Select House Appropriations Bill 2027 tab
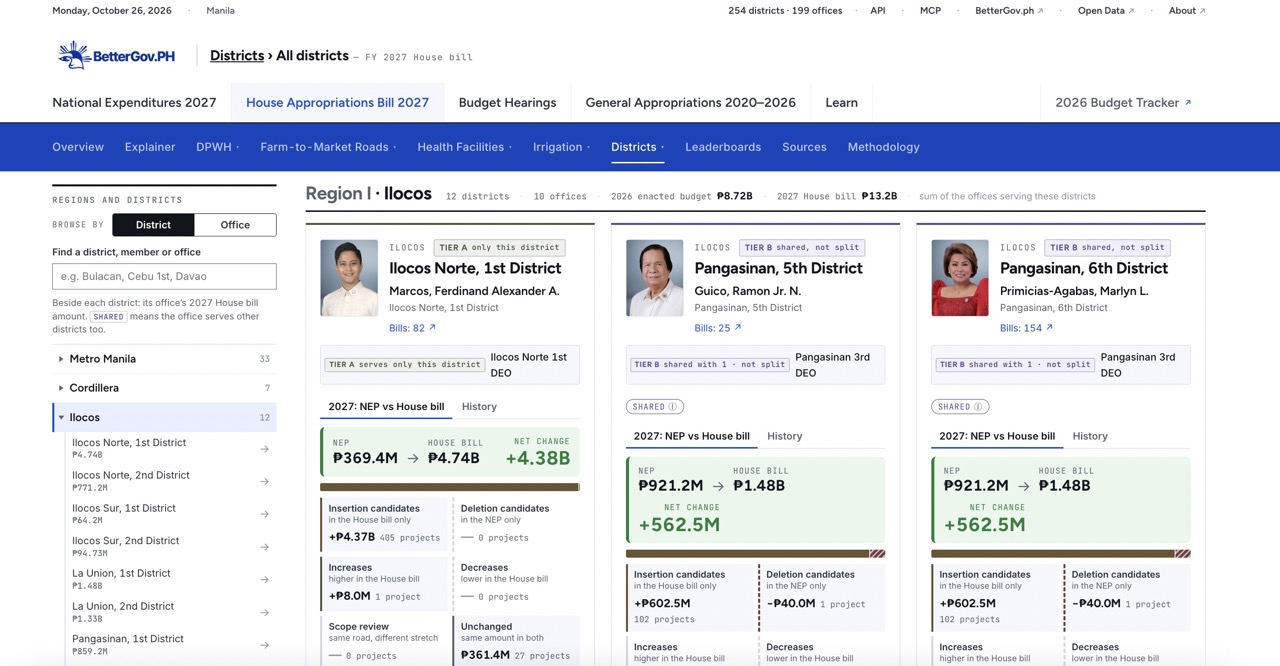This screenshot has width=1280, height=666. click(x=337, y=103)
